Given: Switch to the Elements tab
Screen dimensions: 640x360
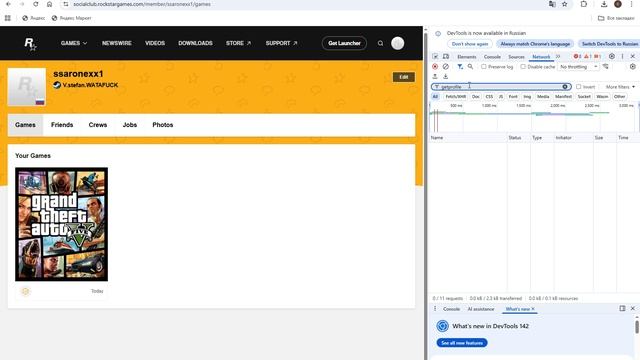Looking at the screenshot, I should (467, 57).
